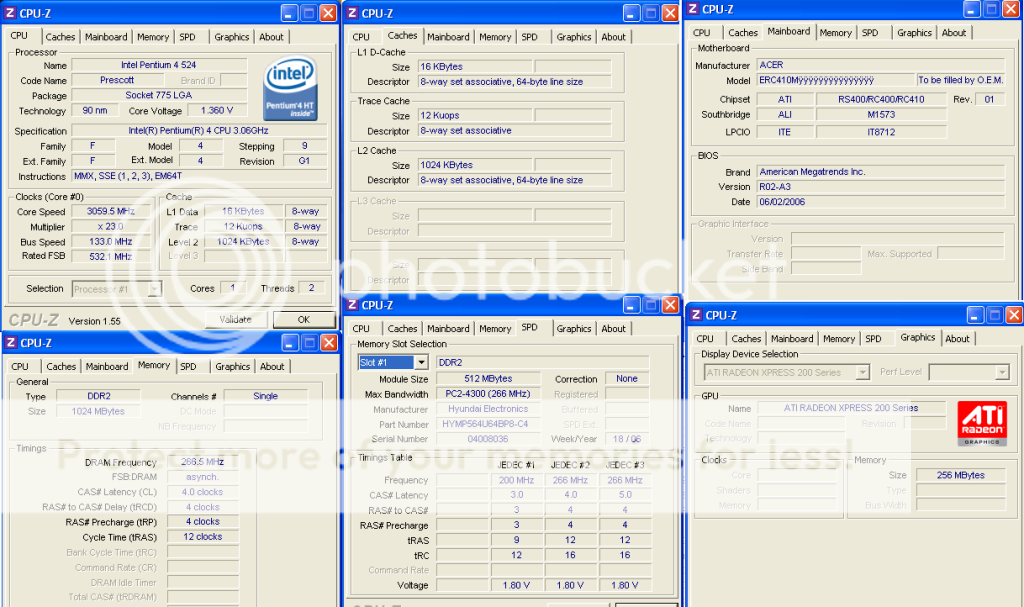
Task: Click the CPU-Z title icon in Mainboard window
Action: coord(693,9)
